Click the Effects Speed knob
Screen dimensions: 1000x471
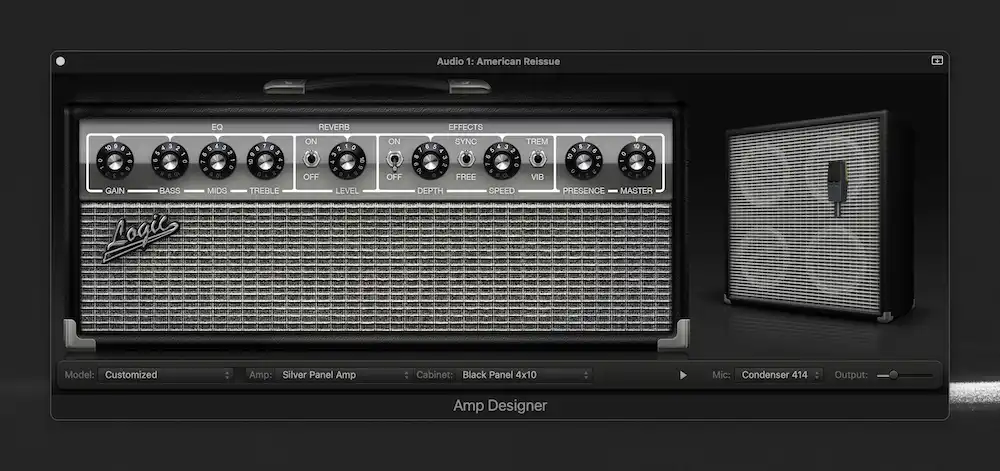point(502,161)
